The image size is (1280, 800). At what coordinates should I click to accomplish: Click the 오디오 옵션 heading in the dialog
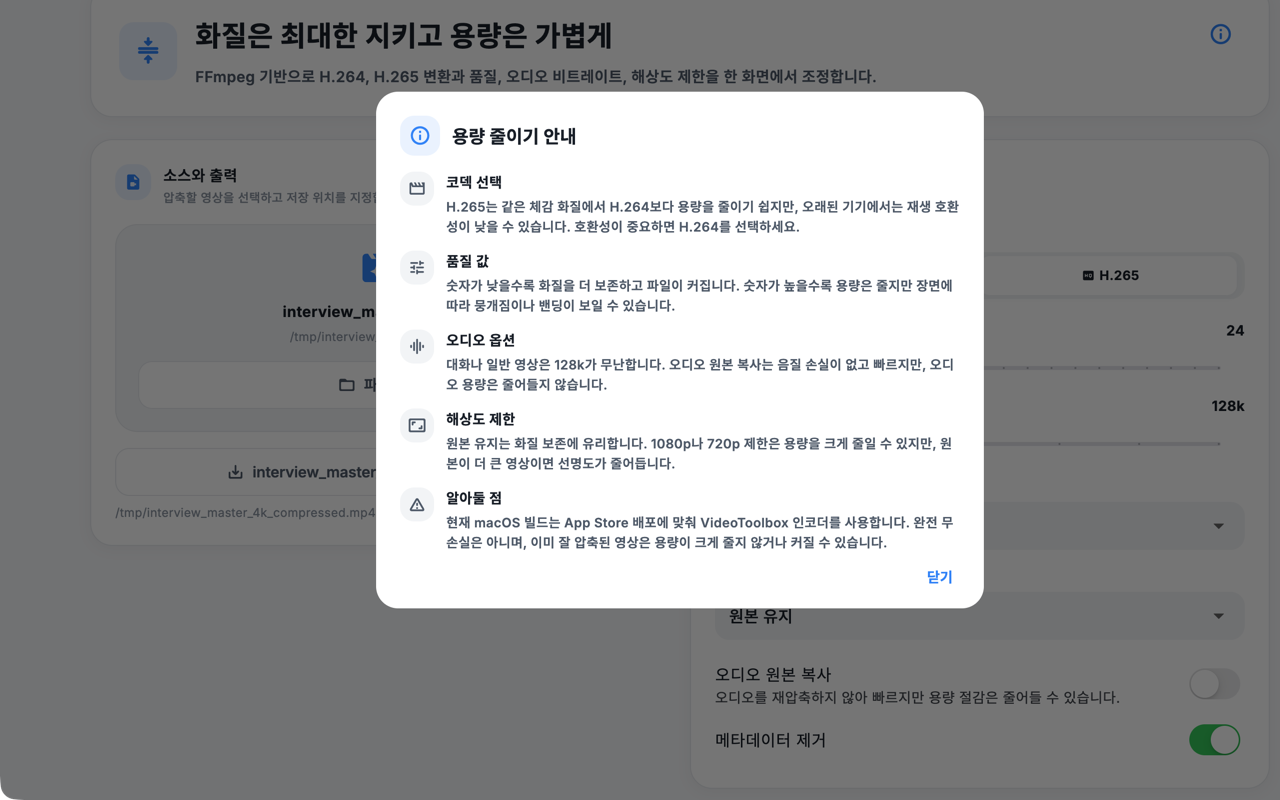(480, 340)
